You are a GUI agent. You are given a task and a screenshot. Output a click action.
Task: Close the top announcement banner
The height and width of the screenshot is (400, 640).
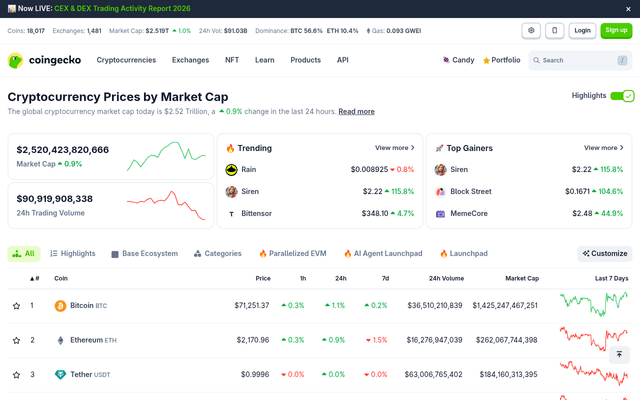[x=628, y=9]
